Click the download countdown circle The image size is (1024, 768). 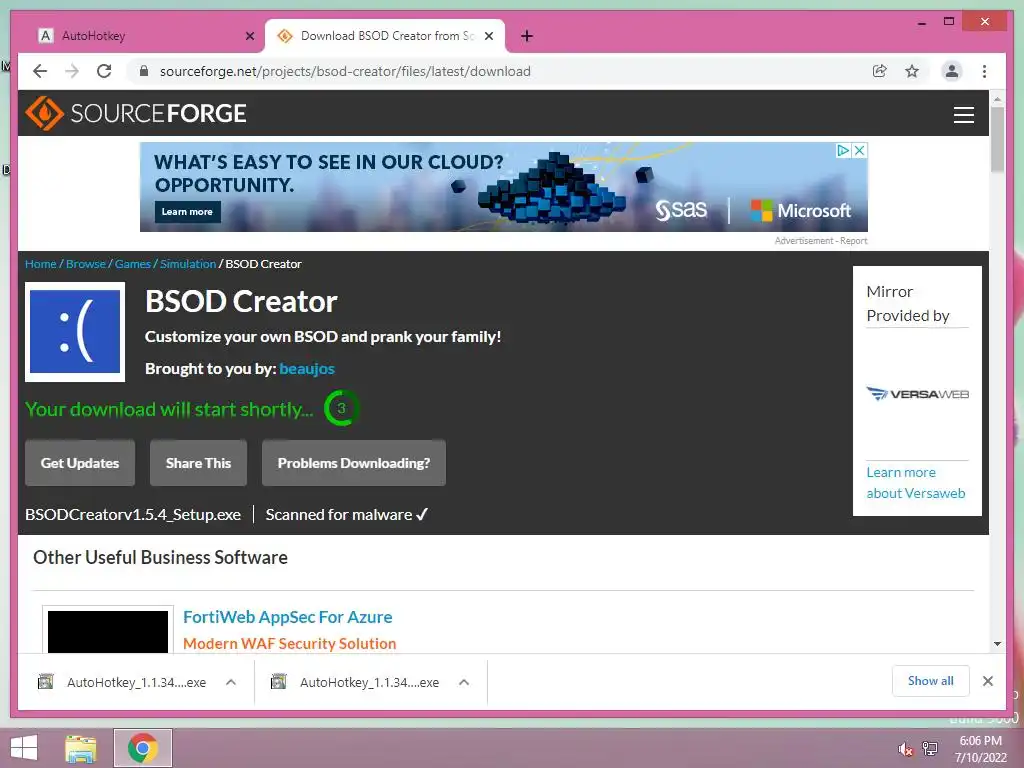point(341,408)
